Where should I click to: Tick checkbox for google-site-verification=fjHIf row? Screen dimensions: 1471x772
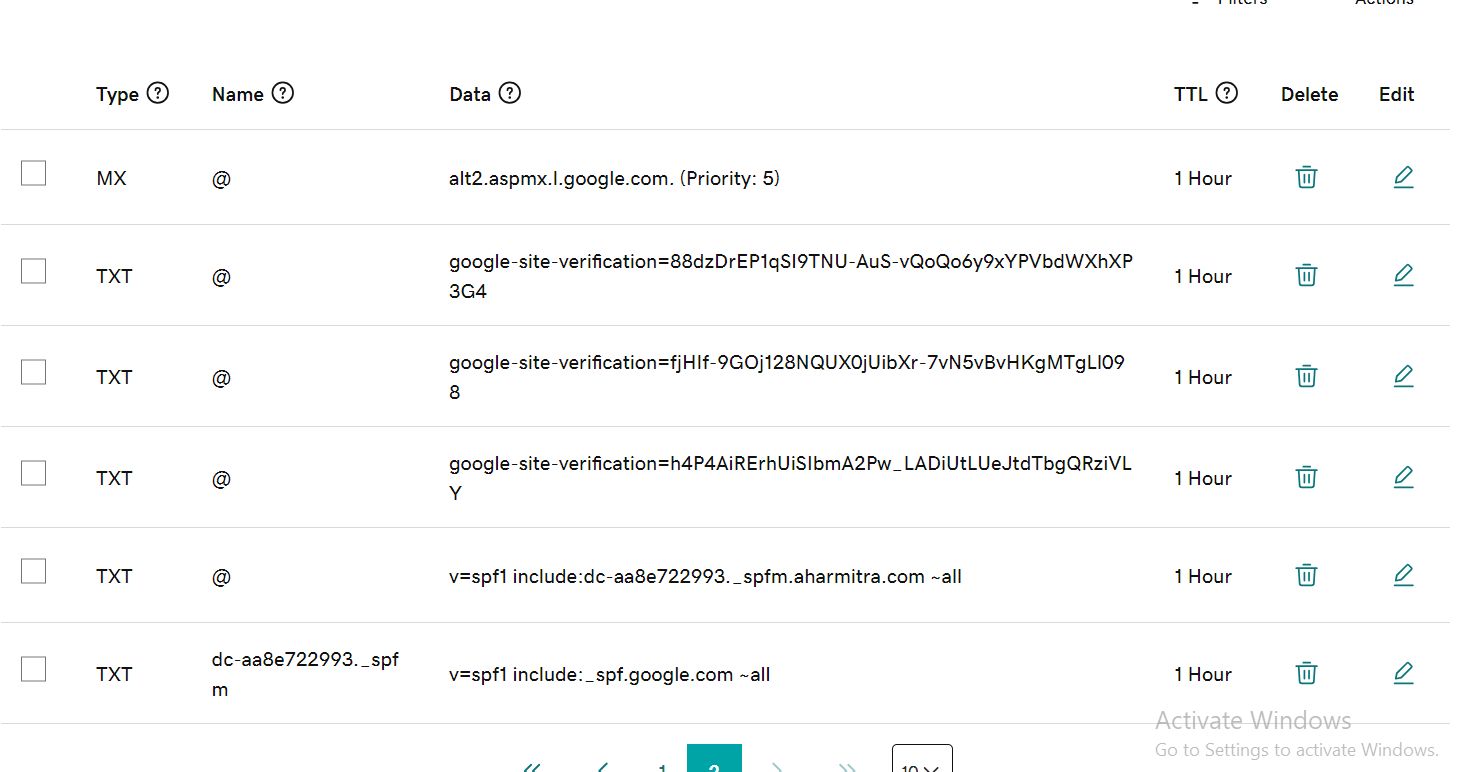click(x=33, y=372)
